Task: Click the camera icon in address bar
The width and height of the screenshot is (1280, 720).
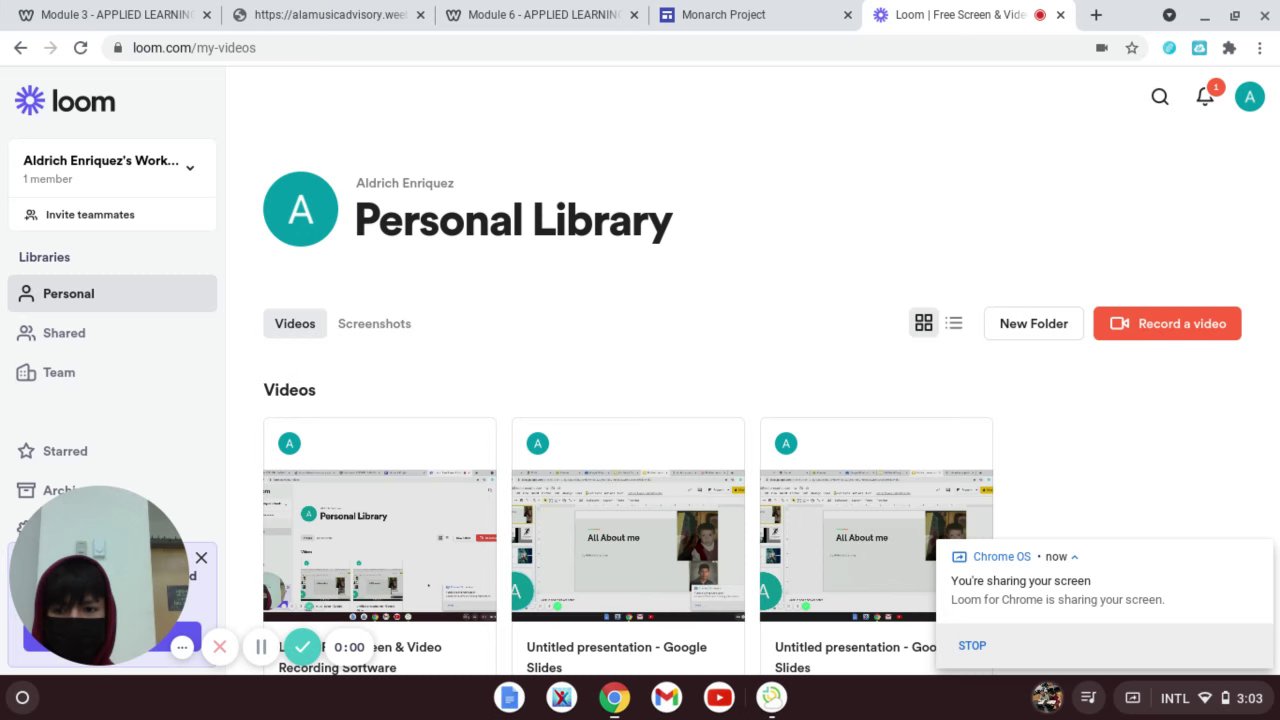Action: click(1102, 48)
